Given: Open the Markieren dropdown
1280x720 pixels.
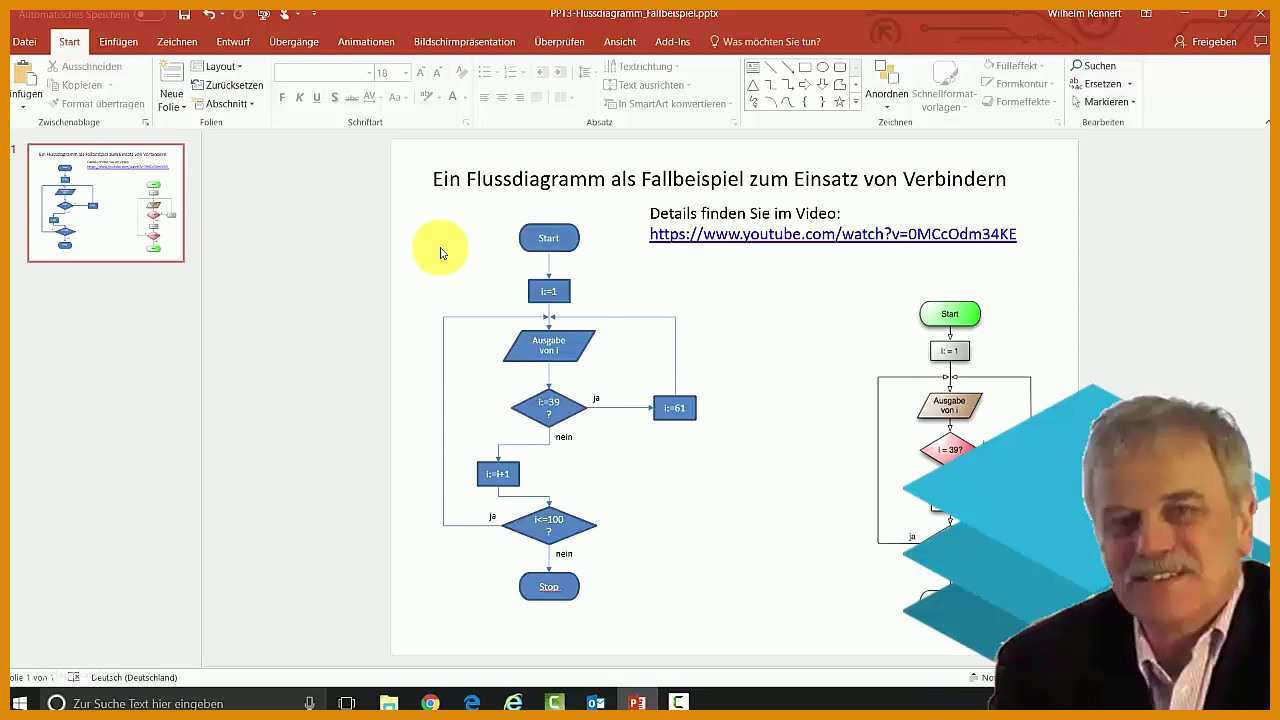Looking at the screenshot, I should (x=1103, y=102).
